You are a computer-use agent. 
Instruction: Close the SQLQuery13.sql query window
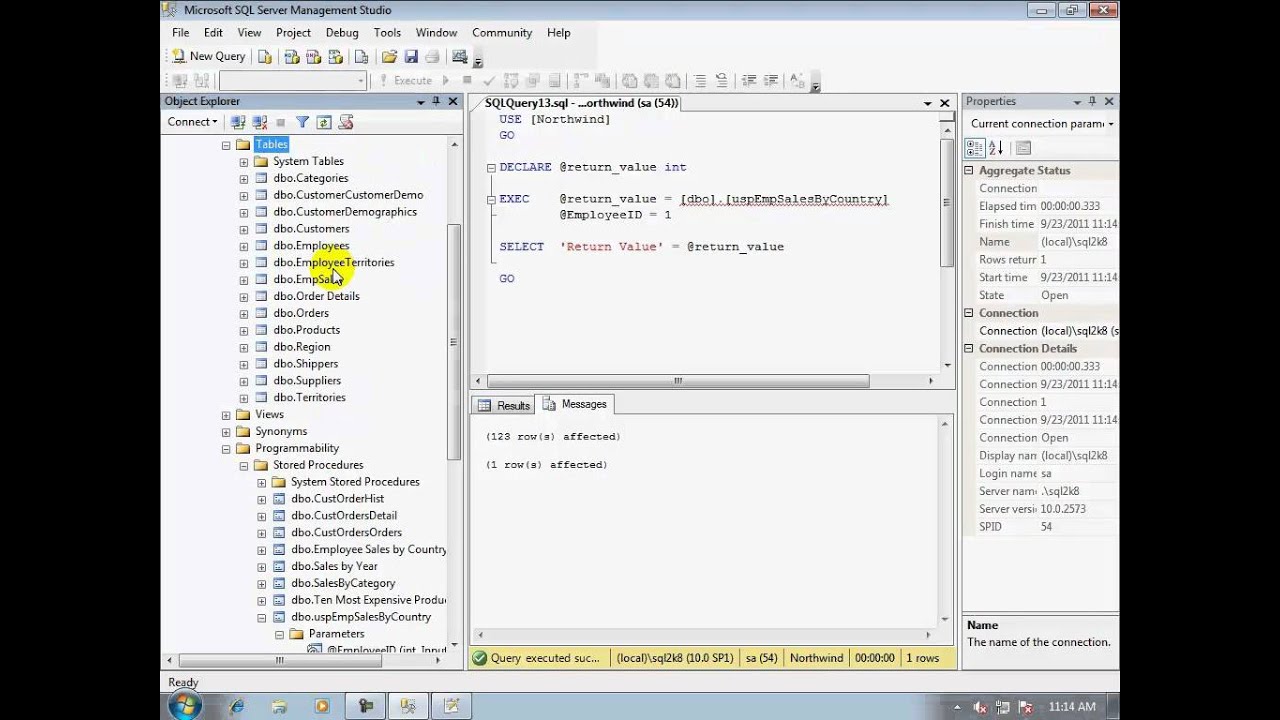(944, 103)
